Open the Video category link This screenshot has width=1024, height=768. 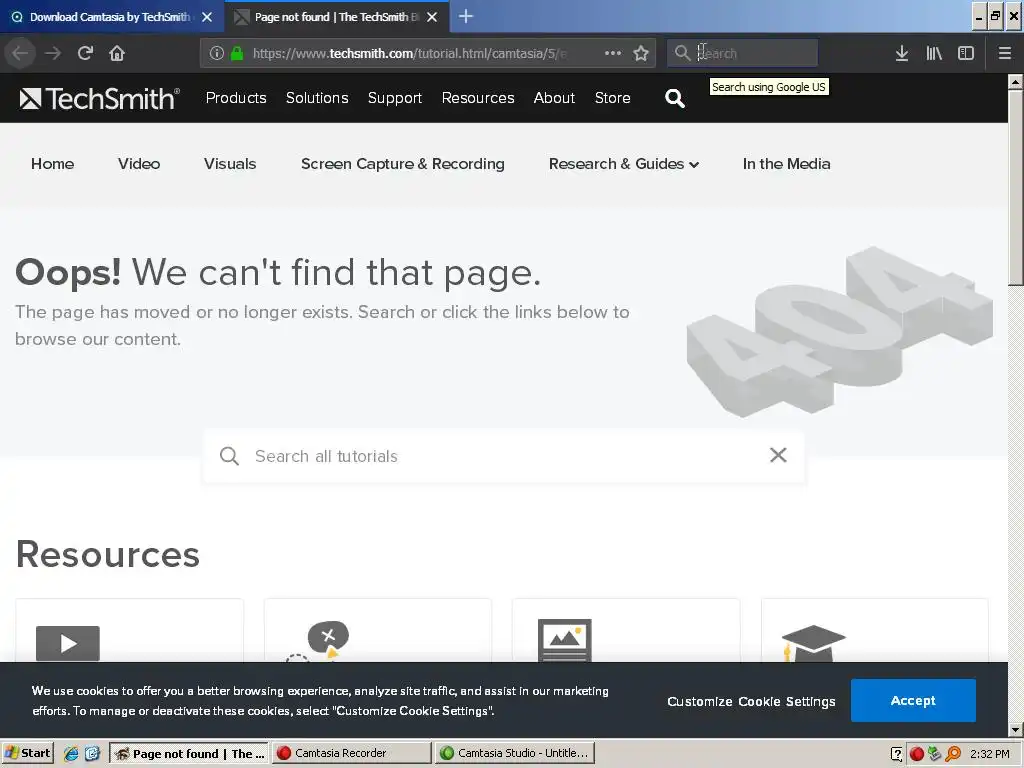pos(139,164)
